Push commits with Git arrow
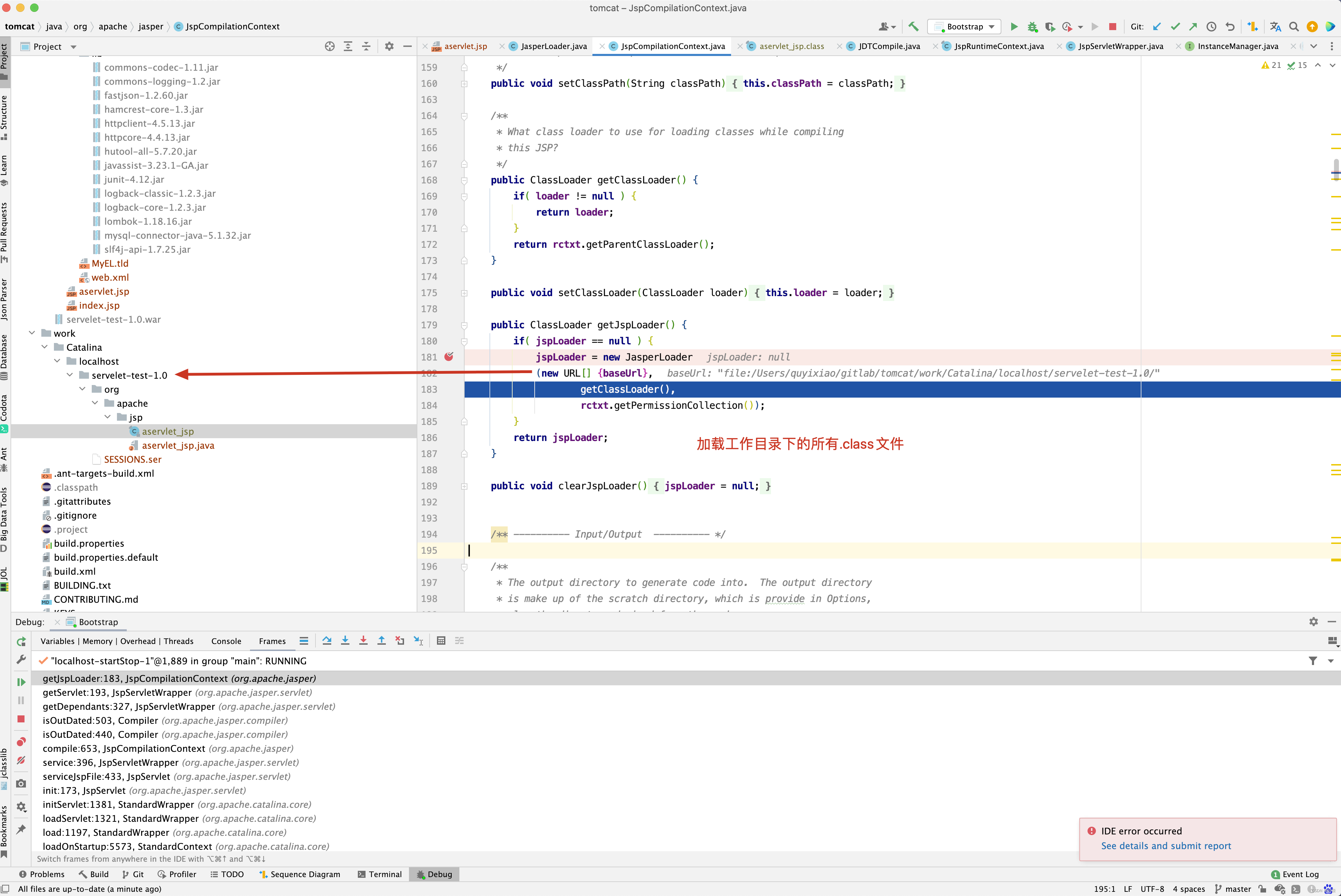1341x896 pixels. tap(1193, 26)
